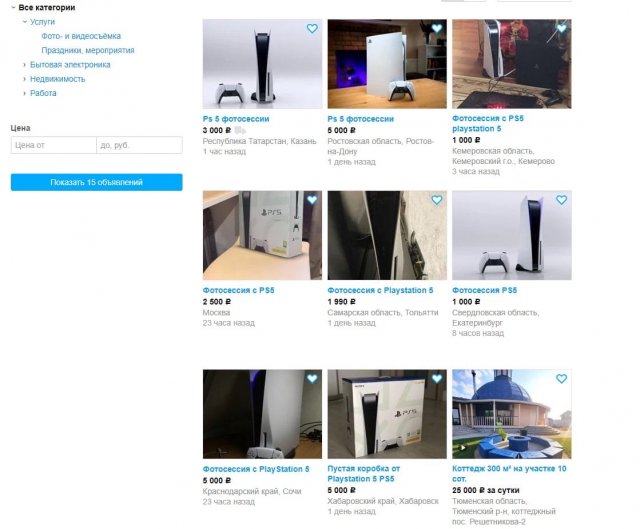Favorite the empty PS5 box listing
The height and width of the screenshot is (529, 640).
tap(437, 379)
